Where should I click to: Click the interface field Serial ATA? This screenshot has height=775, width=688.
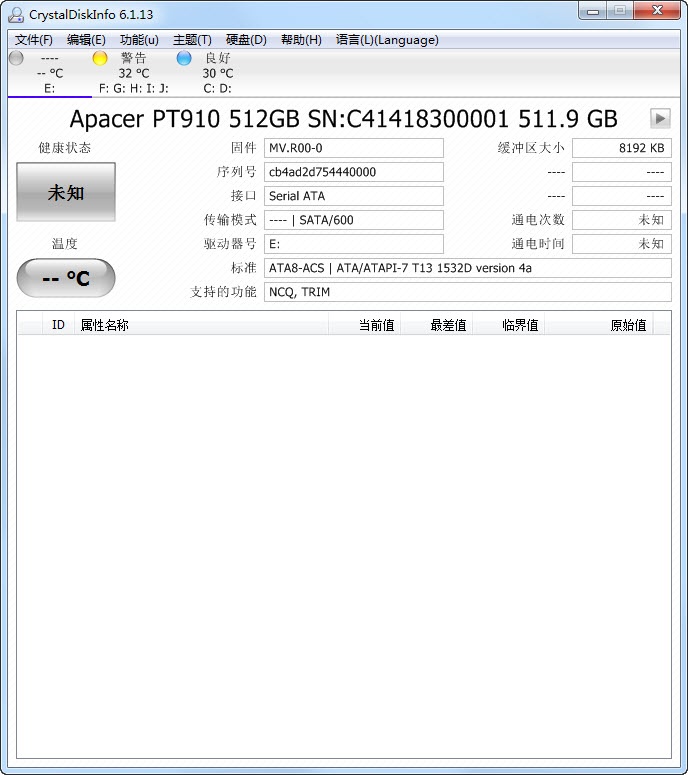[x=353, y=196]
